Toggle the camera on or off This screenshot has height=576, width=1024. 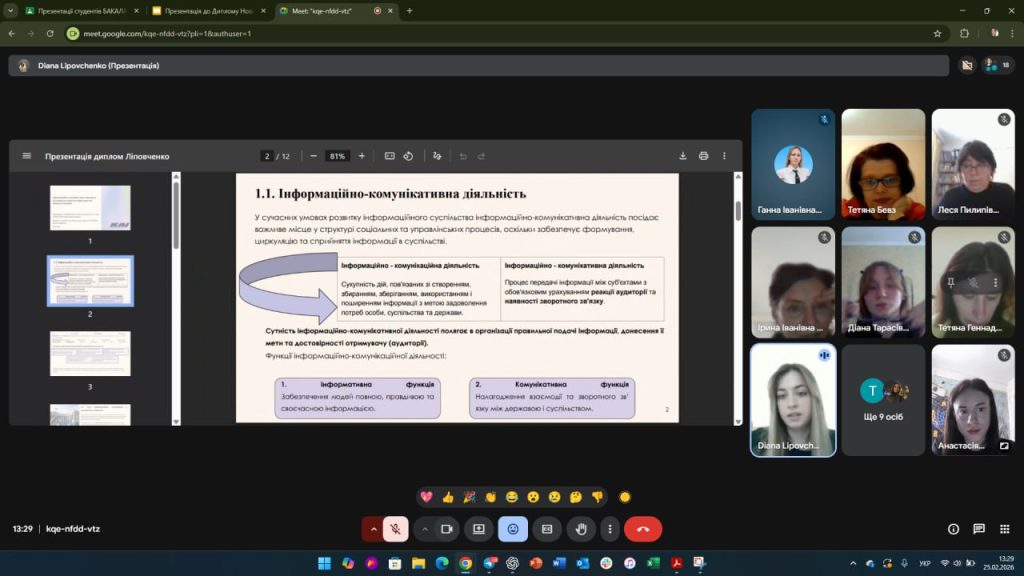tap(447, 529)
